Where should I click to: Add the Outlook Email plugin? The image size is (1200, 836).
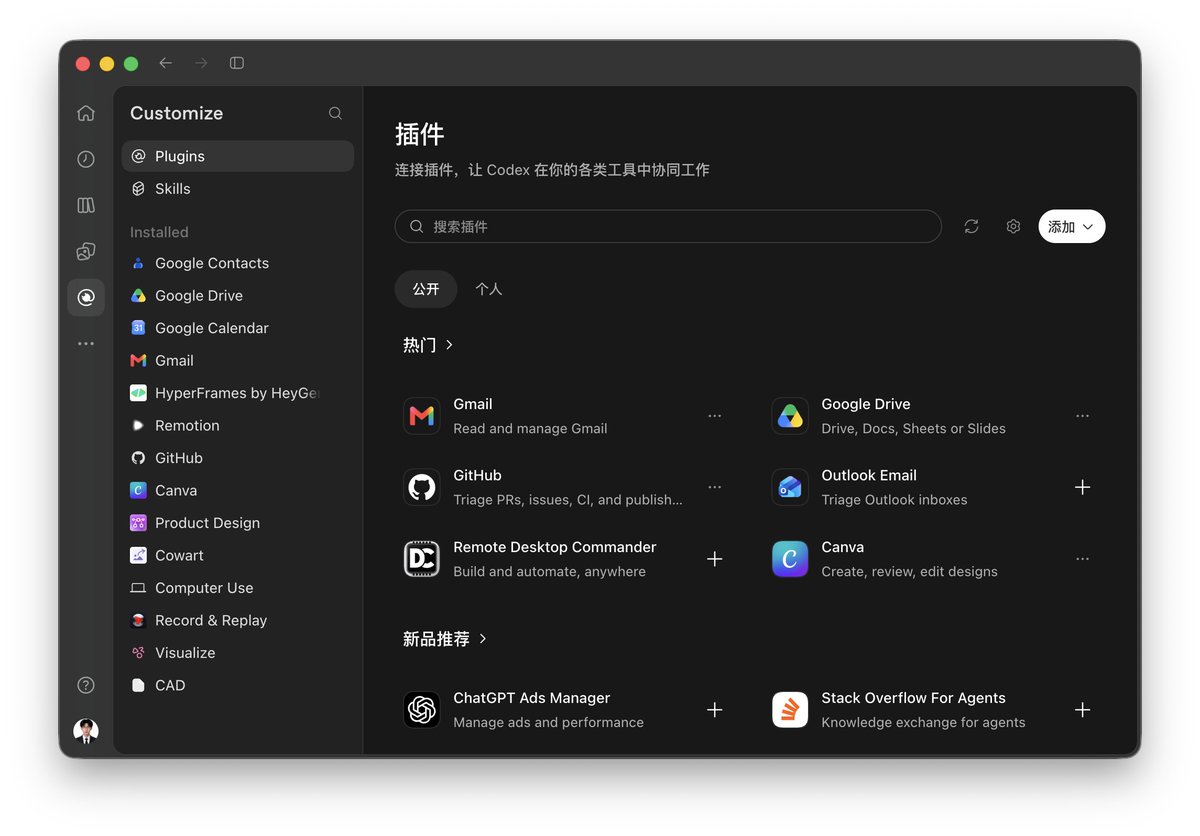1082,487
